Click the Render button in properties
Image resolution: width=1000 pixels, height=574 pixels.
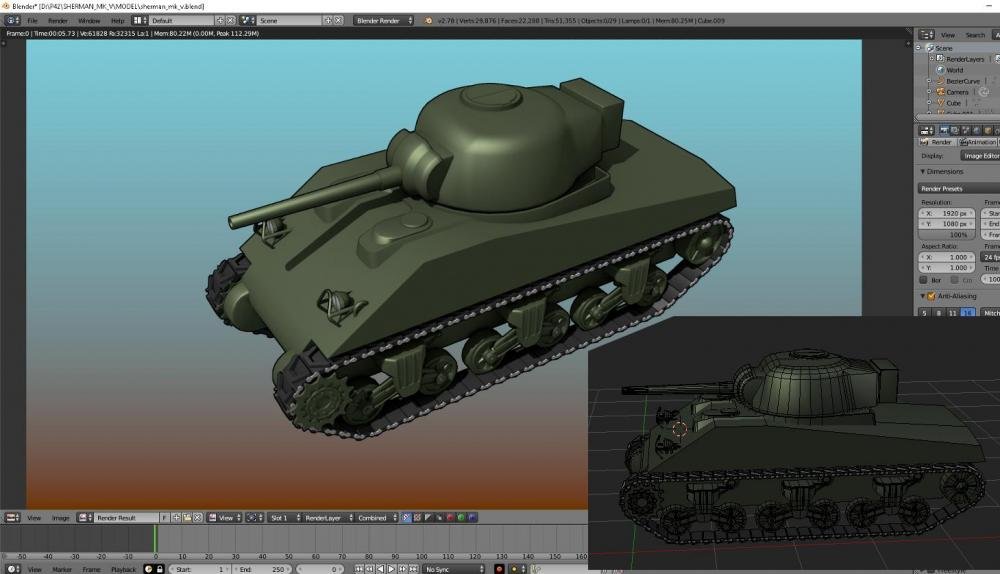[x=937, y=142]
